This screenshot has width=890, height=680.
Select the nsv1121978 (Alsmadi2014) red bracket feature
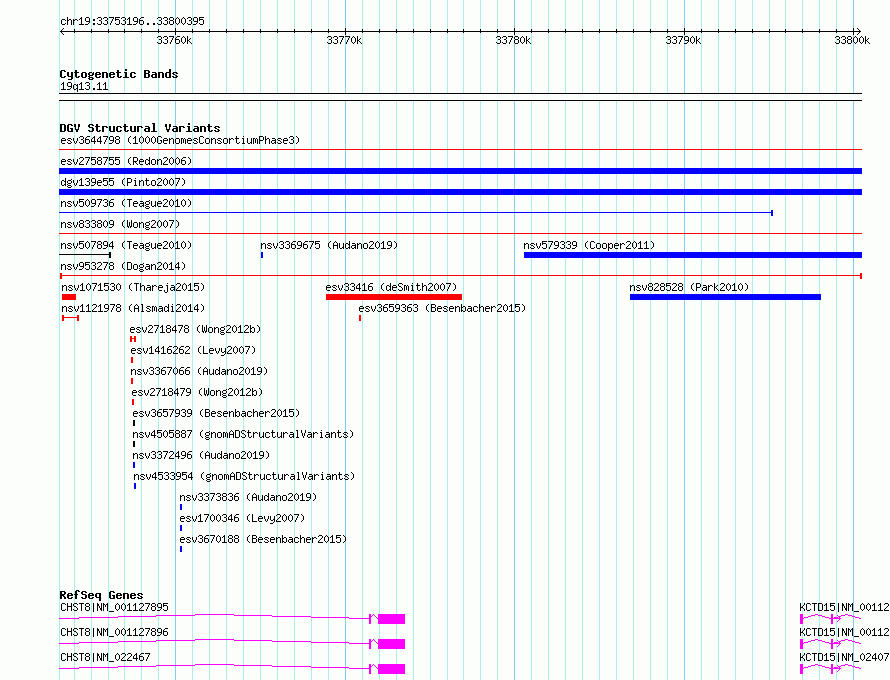pos(70,318)
